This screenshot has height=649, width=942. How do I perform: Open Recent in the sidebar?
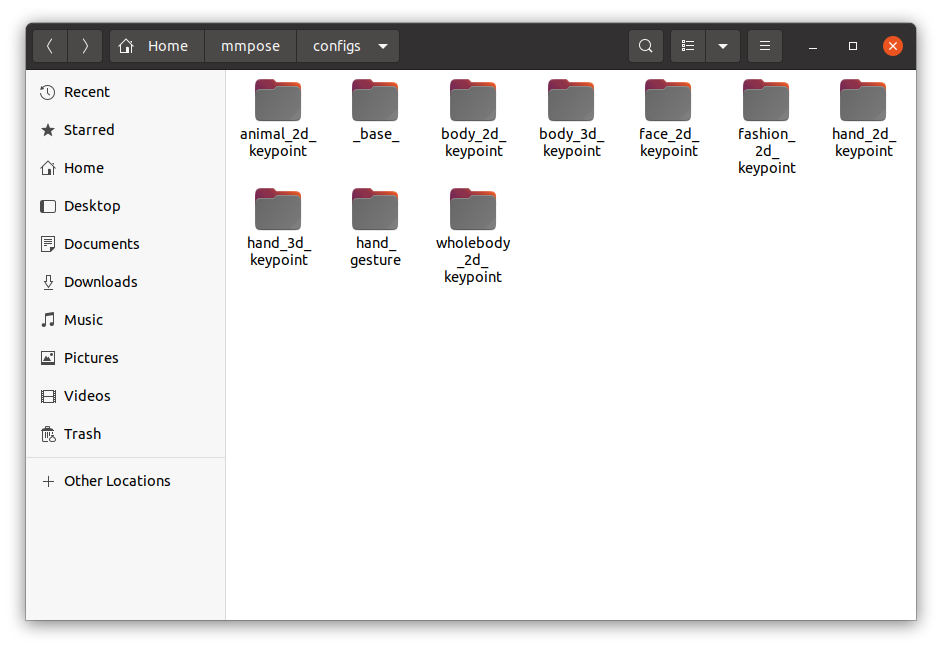[126, 92]
